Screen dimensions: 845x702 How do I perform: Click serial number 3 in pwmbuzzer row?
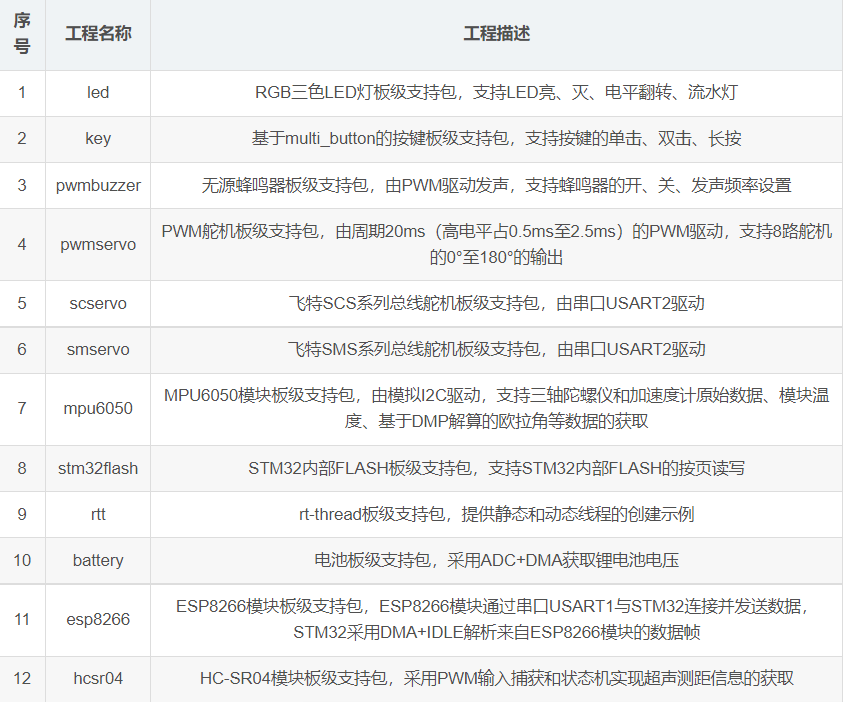(x=22, y=185)
